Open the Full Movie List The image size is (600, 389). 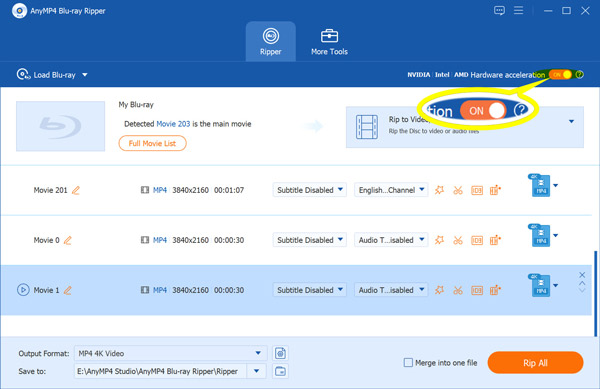(x=152, y=143)
